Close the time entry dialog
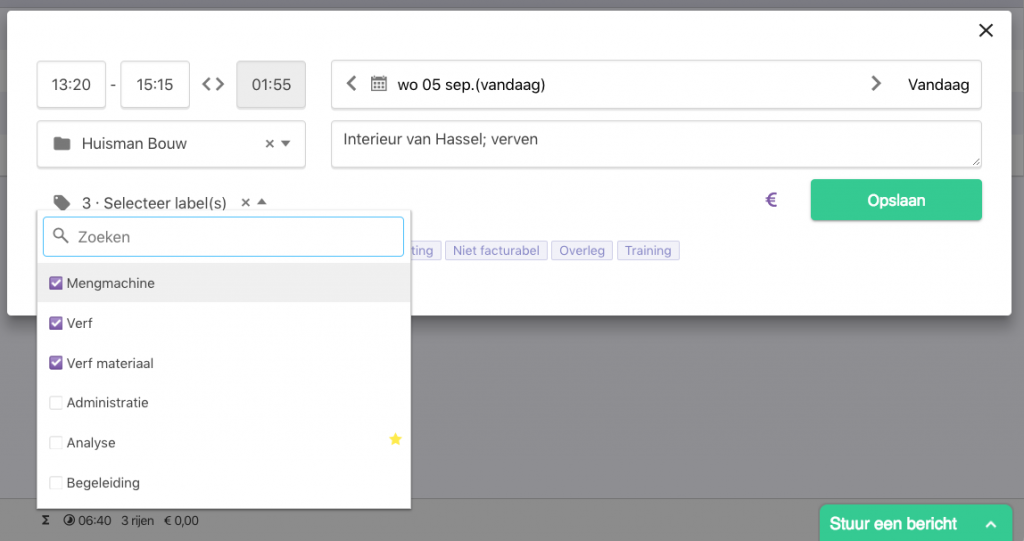The width and height of the screenshot is (1024, 541). [985, 31]
